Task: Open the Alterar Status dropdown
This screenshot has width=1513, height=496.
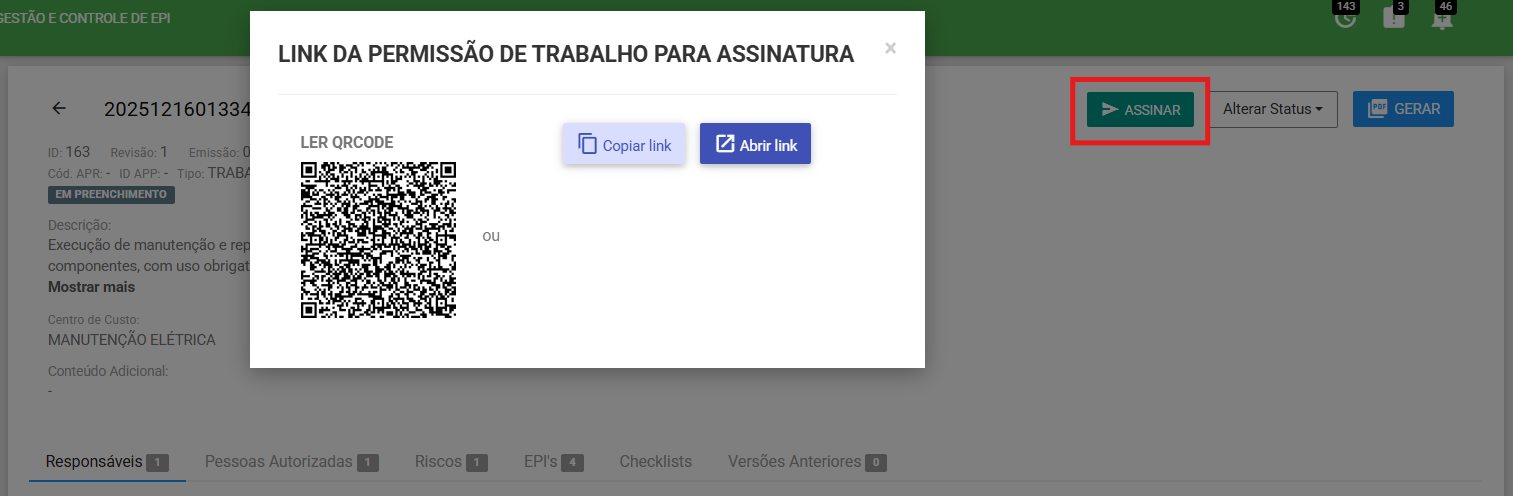Action: point(1274,109)
